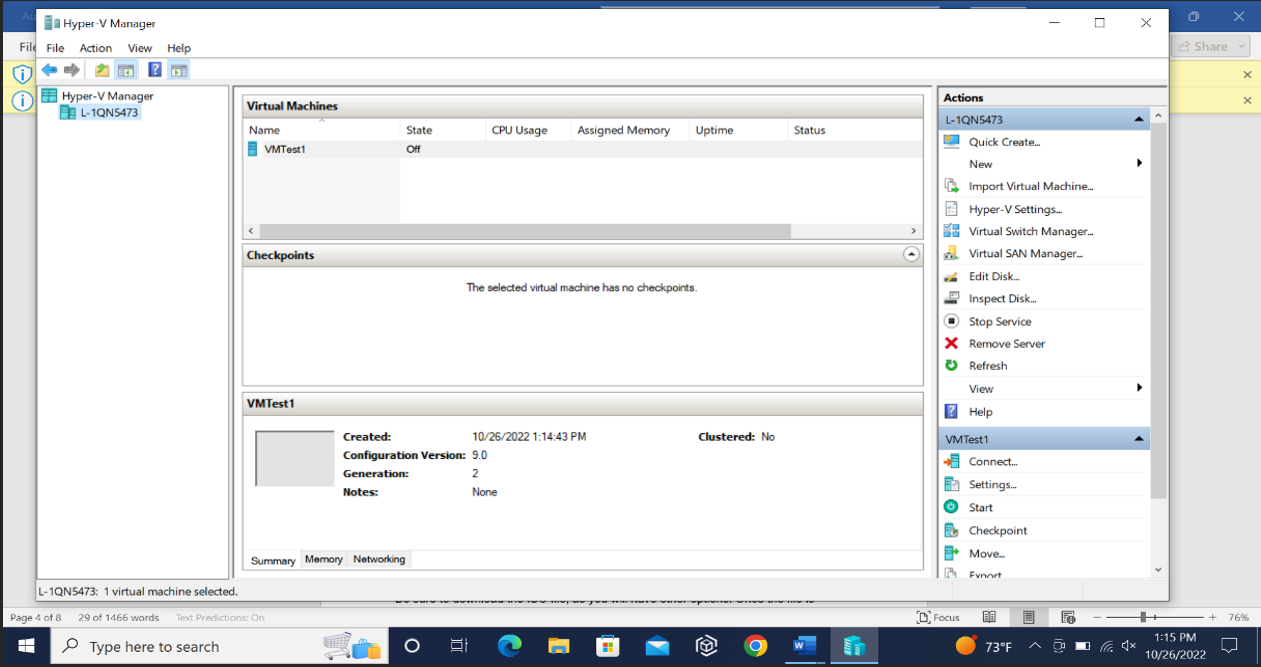Click the Import Virtual Machine icon
The height and width of the screenshot is (667, 1261).
click(952, 186)
